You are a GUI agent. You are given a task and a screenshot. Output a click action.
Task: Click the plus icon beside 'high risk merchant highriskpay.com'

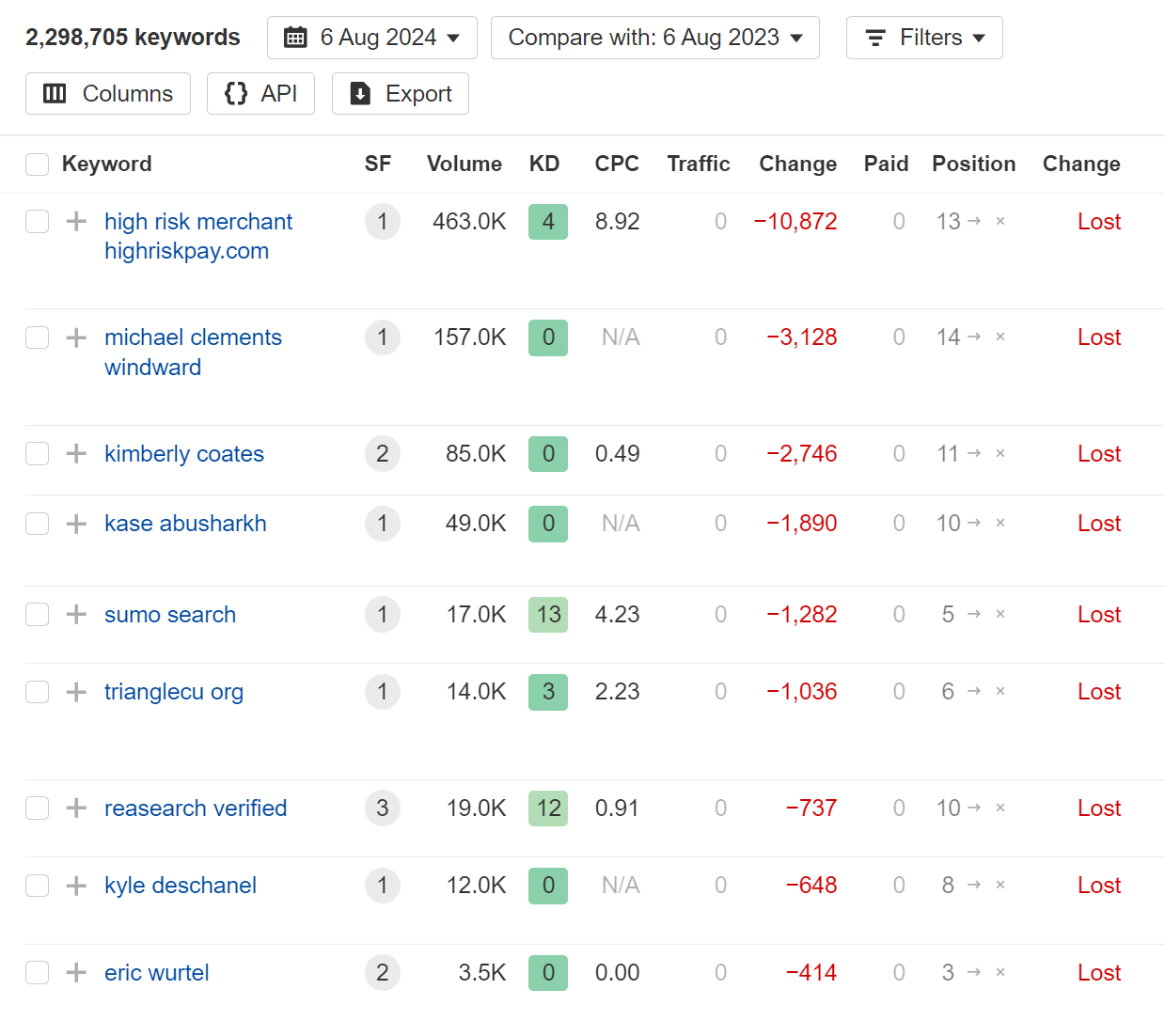coord(75,221)
